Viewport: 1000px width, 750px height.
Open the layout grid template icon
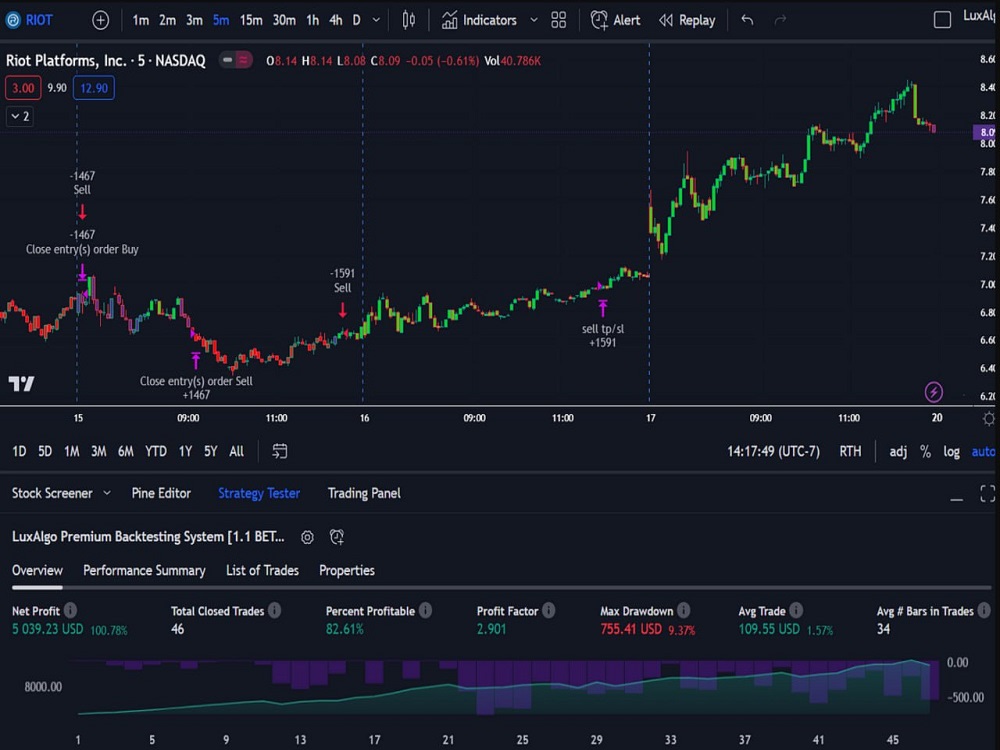click(x=559, y=20)
